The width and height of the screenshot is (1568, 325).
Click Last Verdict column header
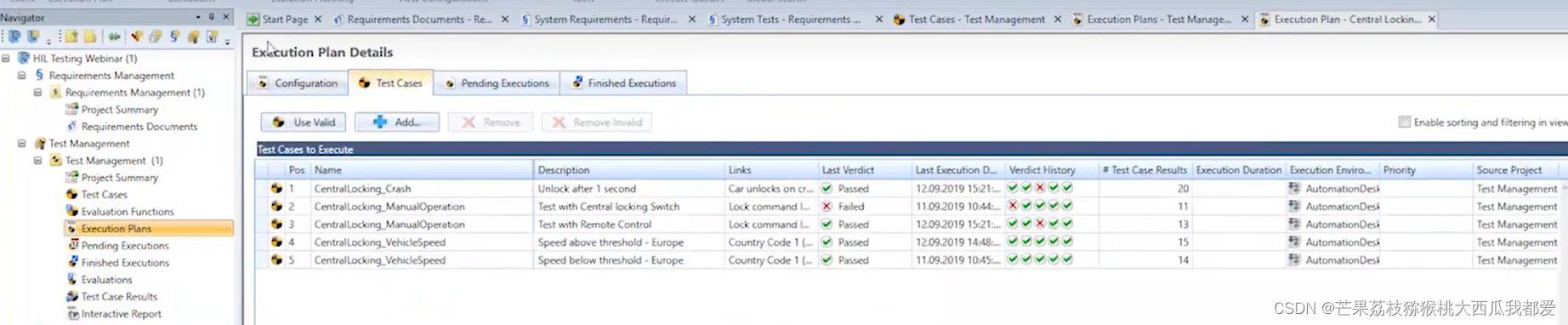pos(864,170)
